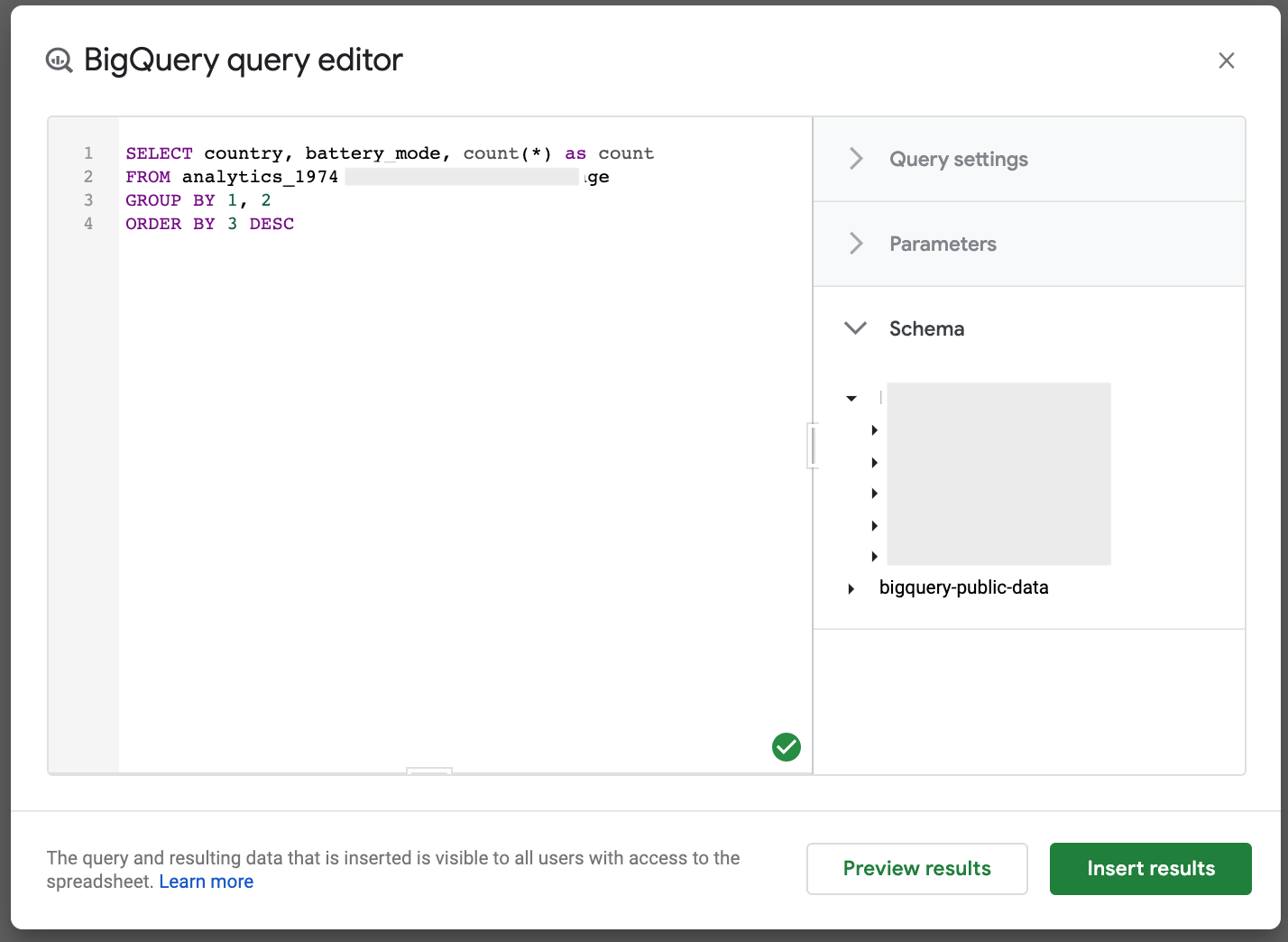Expand the last dataset under the project
Viewport: 1288px width, 942px height.
(874, 557)
